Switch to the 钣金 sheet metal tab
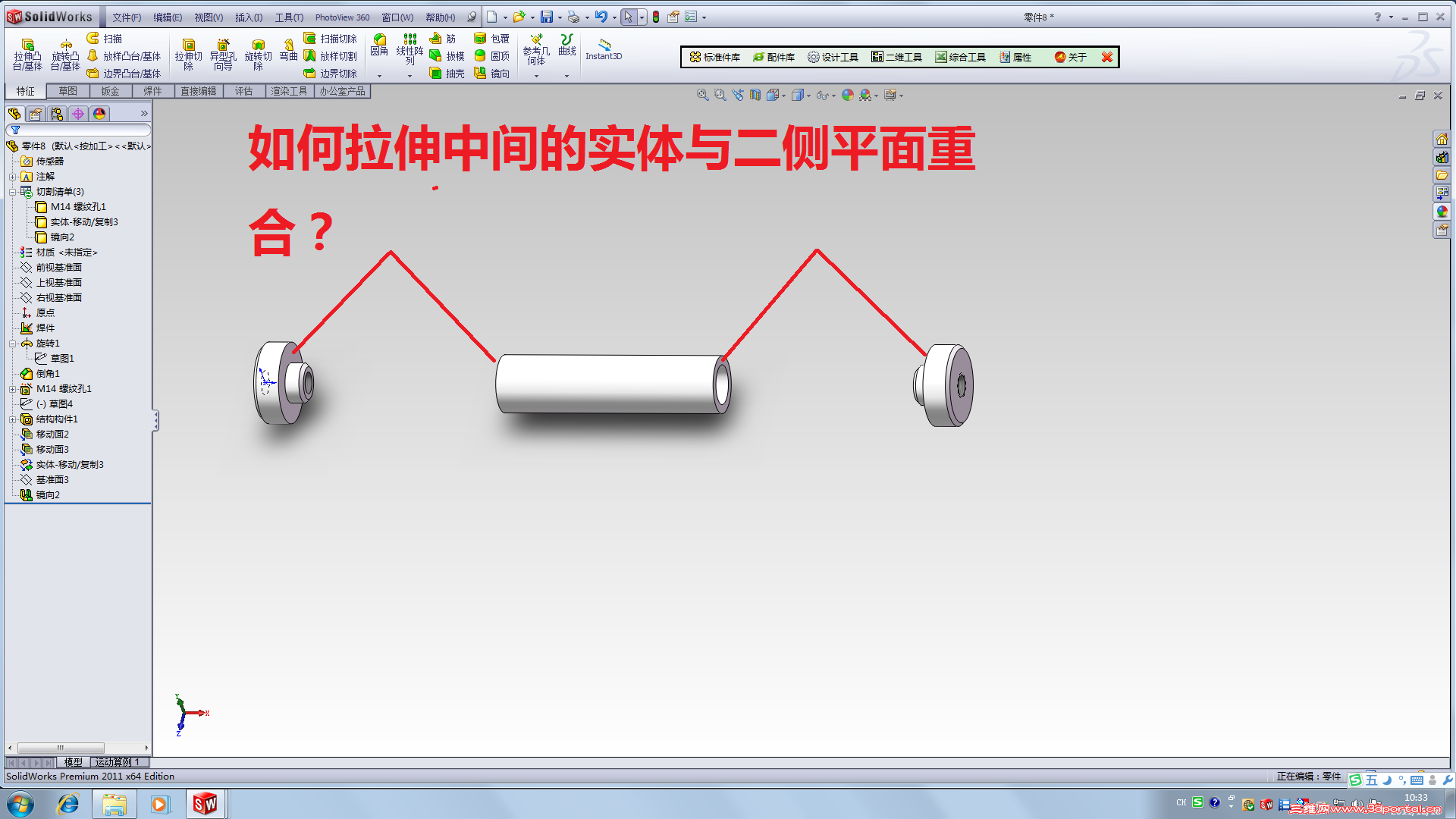1456x819 pixels. [110, 91]
